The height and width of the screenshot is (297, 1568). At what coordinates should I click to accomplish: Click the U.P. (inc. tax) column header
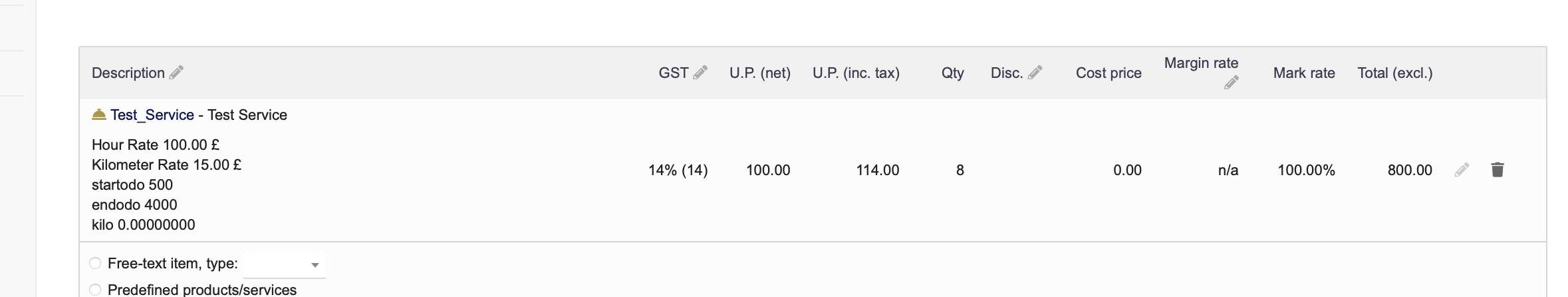(x=856, y=73)
